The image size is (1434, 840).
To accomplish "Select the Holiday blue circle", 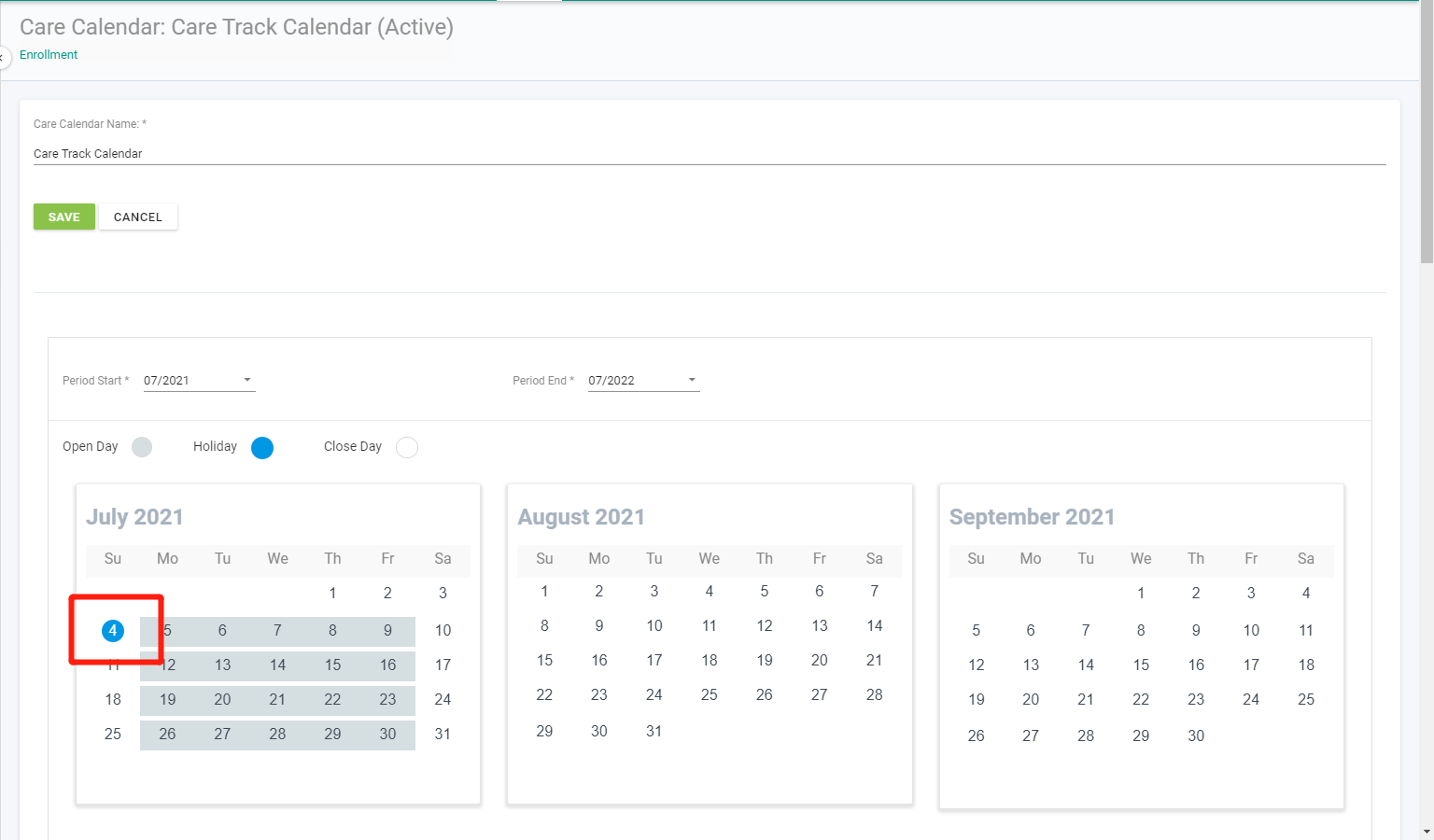I will [x=262, y=448].
